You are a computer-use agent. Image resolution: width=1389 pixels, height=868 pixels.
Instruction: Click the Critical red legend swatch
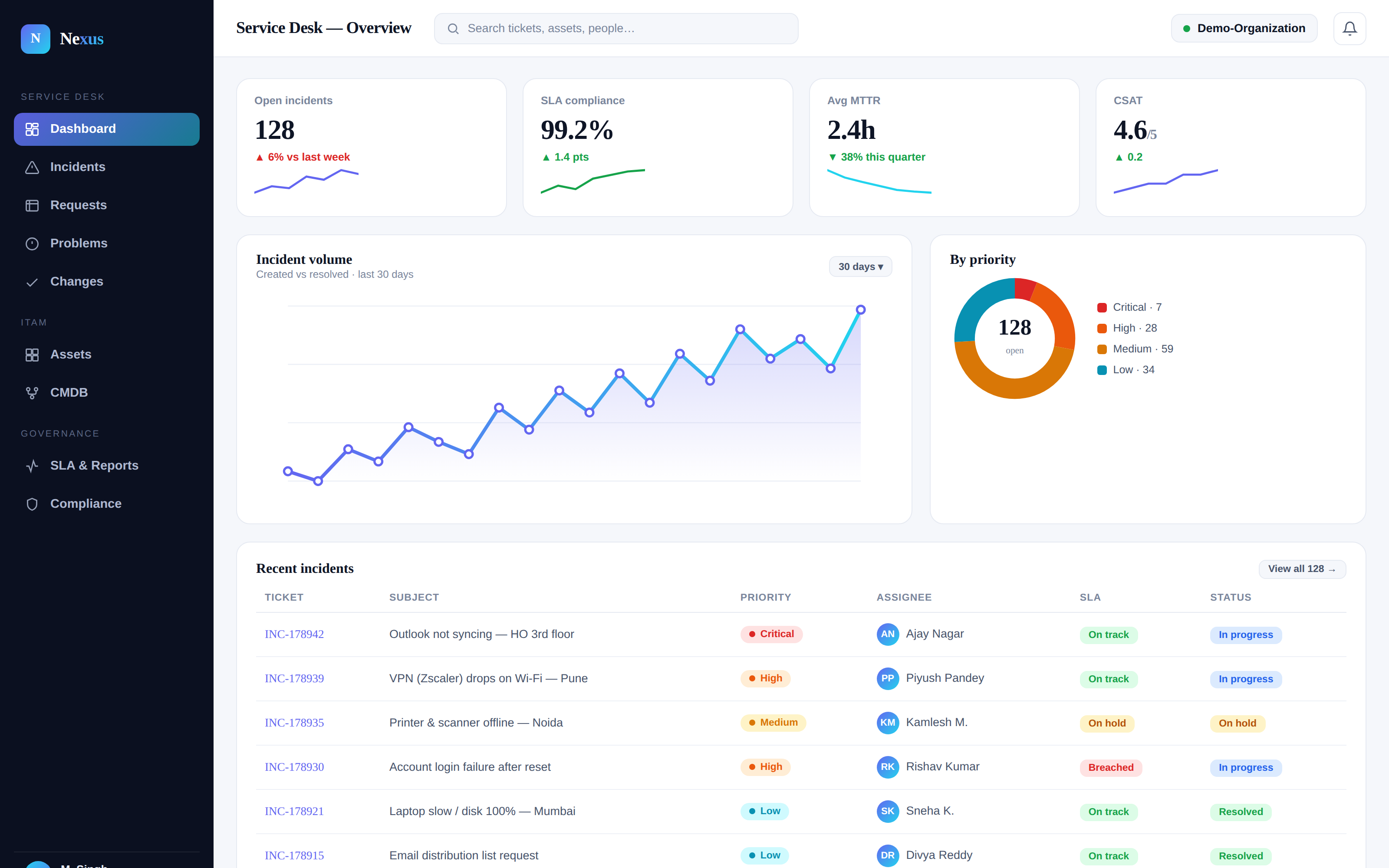point(1102,308)
